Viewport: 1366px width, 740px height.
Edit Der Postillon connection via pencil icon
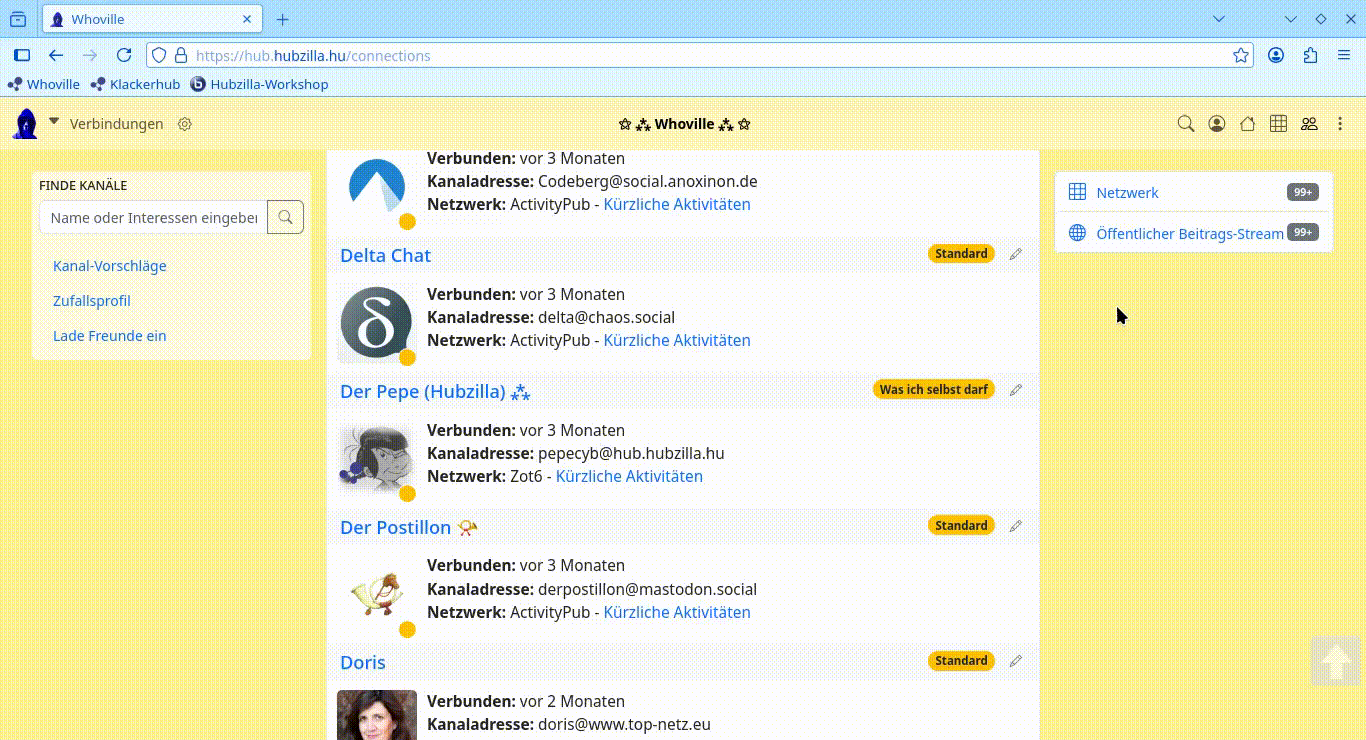click(x=1016, y=526)
